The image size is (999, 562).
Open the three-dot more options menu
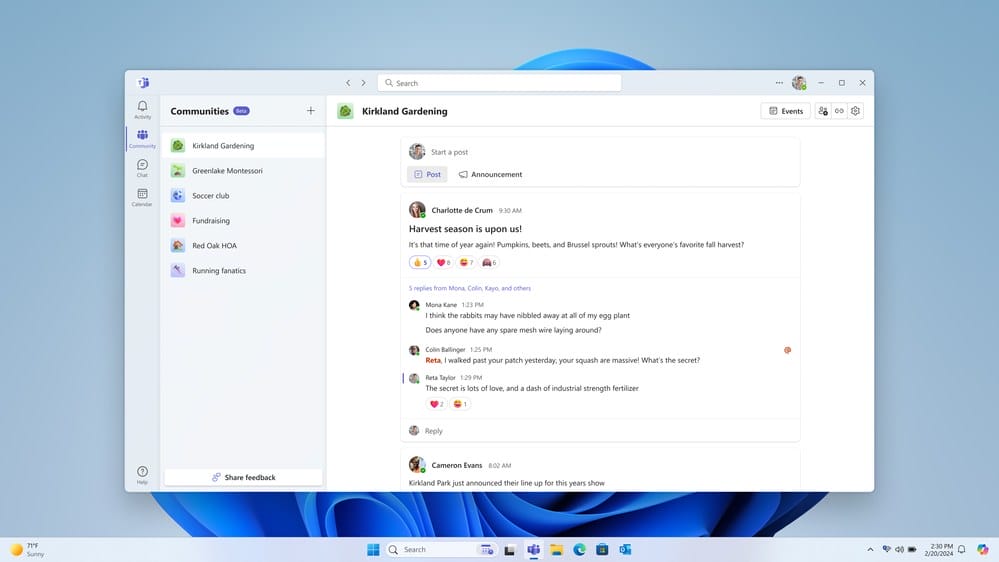pyautogui.click(x=779, y=83)
